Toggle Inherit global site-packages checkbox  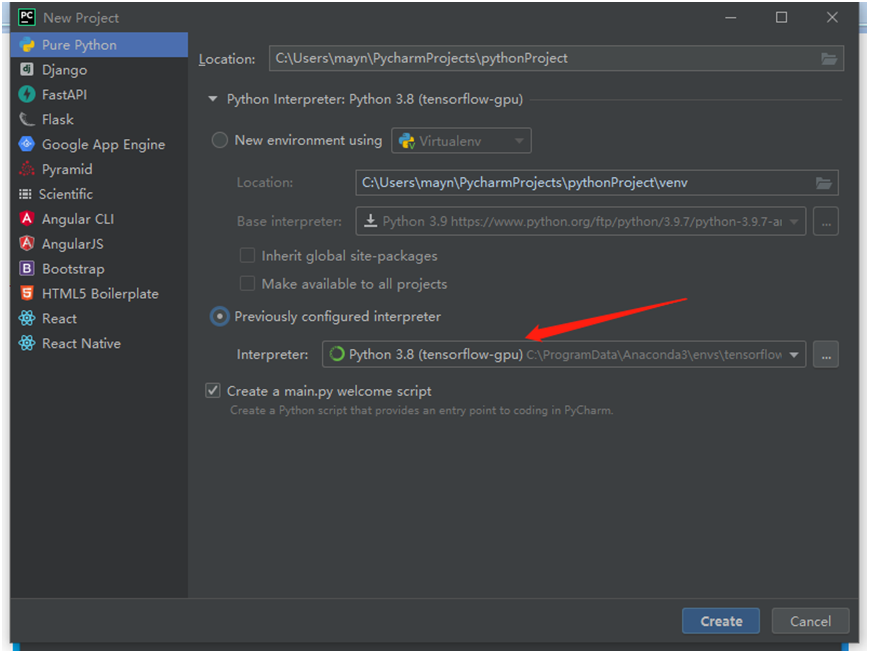tap(247, 256)
